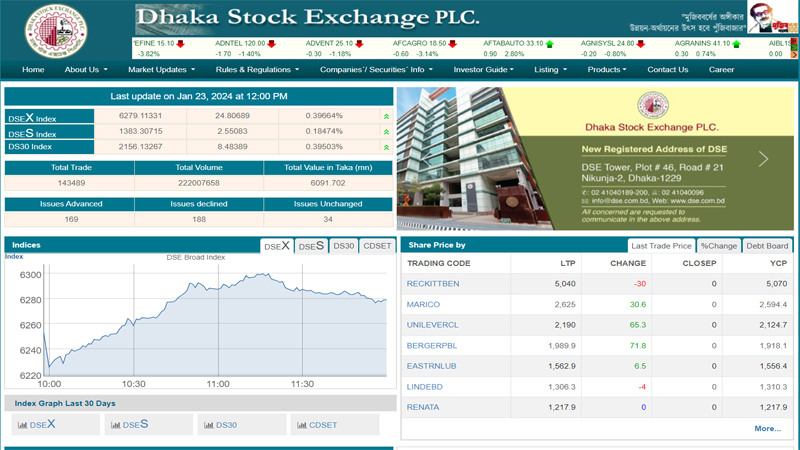The width and height of the screenshot is (800, 450).
Task: Expand the About Us dropdown menu
Action: tap(86, 70)
